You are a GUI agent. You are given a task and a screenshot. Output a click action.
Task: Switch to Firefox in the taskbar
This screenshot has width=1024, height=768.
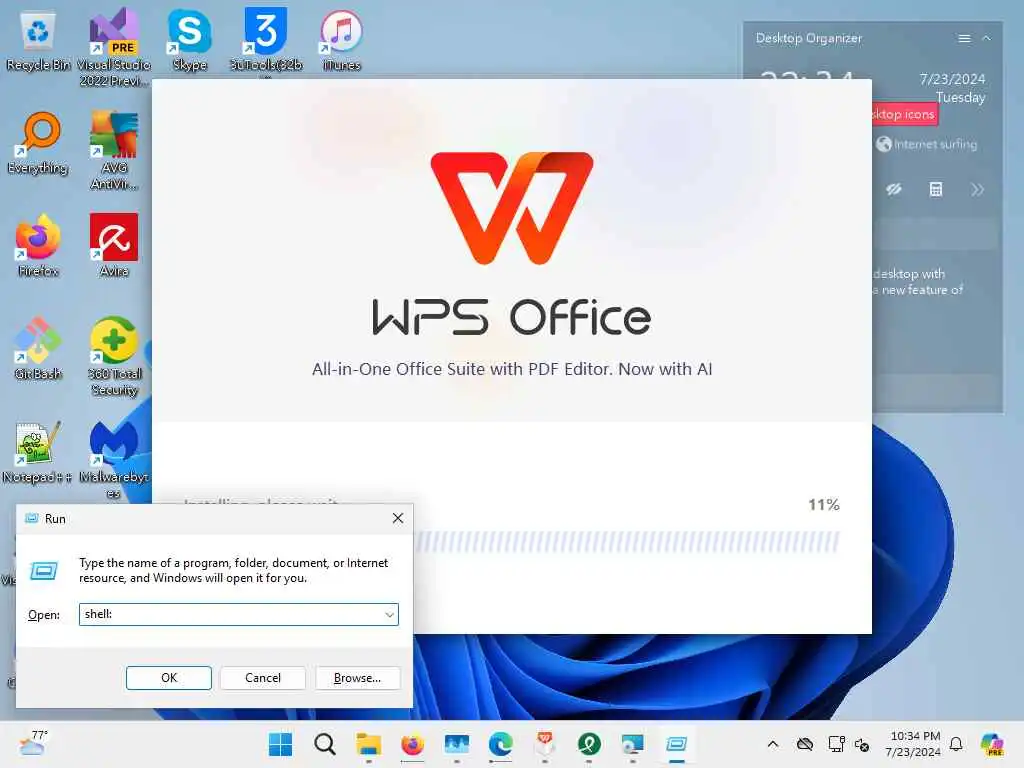(412, 744)
